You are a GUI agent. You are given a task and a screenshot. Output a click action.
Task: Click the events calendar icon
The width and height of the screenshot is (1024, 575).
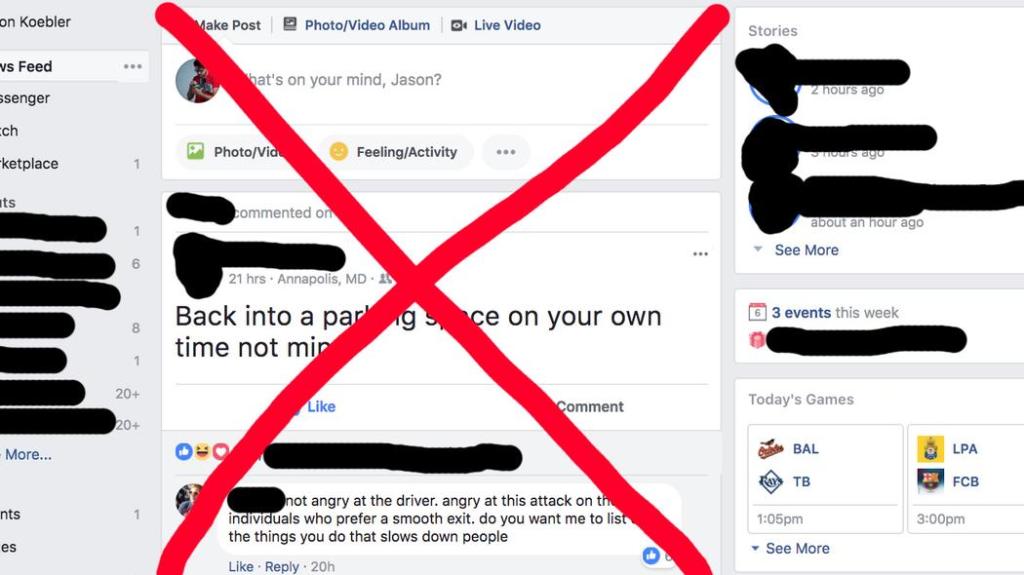(757, 312)
